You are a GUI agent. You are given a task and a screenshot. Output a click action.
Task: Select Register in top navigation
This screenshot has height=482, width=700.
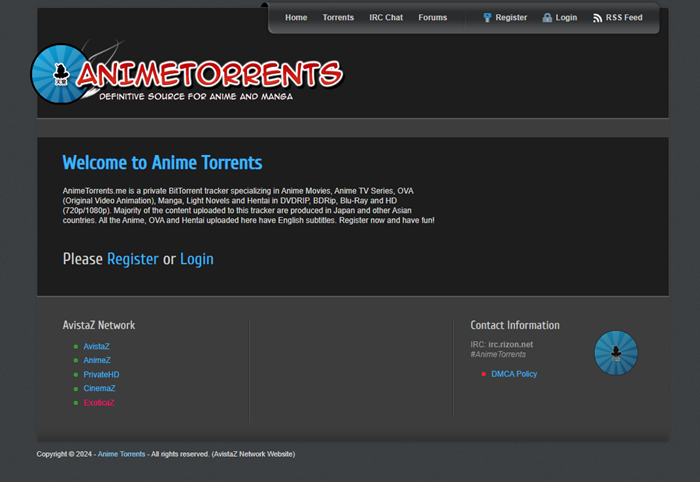pyautogui.click(x=511, y=17)
